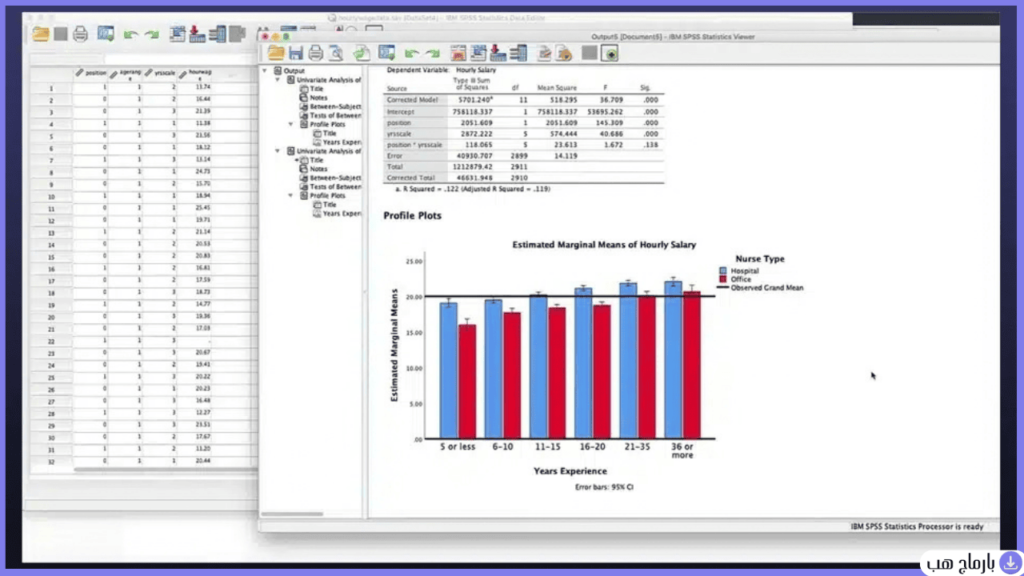Save the output document in Viewer toolbar
1024x576 pixels.
coord(296,54)
